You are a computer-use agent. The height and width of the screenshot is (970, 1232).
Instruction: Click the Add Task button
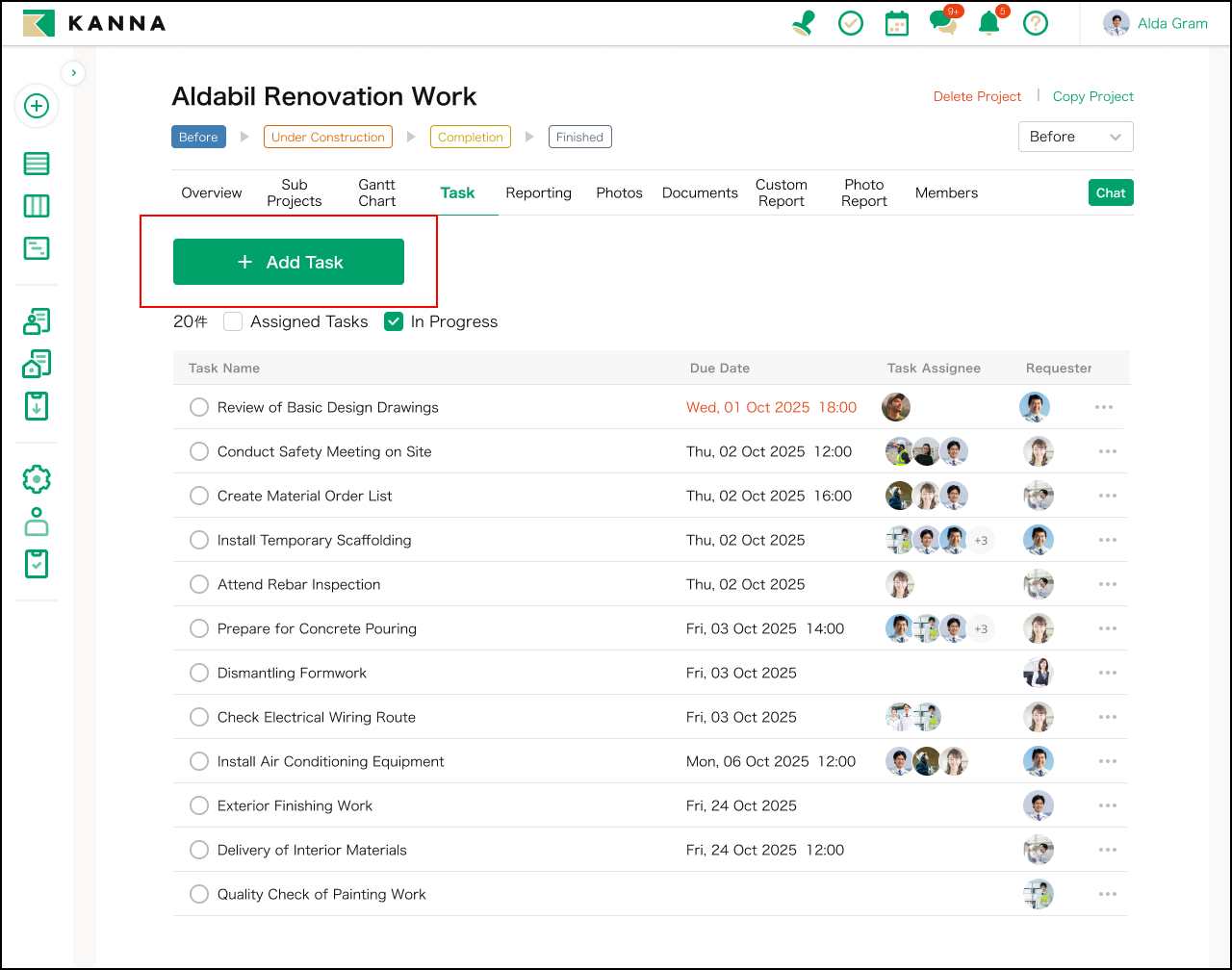(x=289, y=261)
